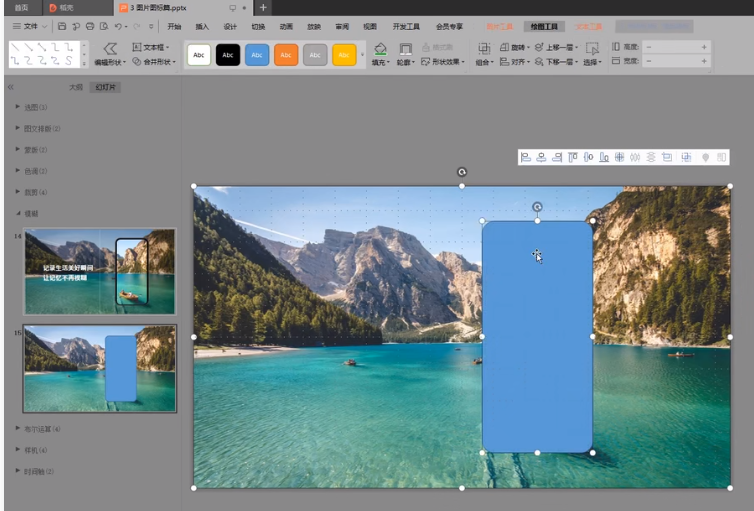The height and width of the screenshot is (511, 754).
Task: Apply the white Abc shape style
Action: click(199, 55)
